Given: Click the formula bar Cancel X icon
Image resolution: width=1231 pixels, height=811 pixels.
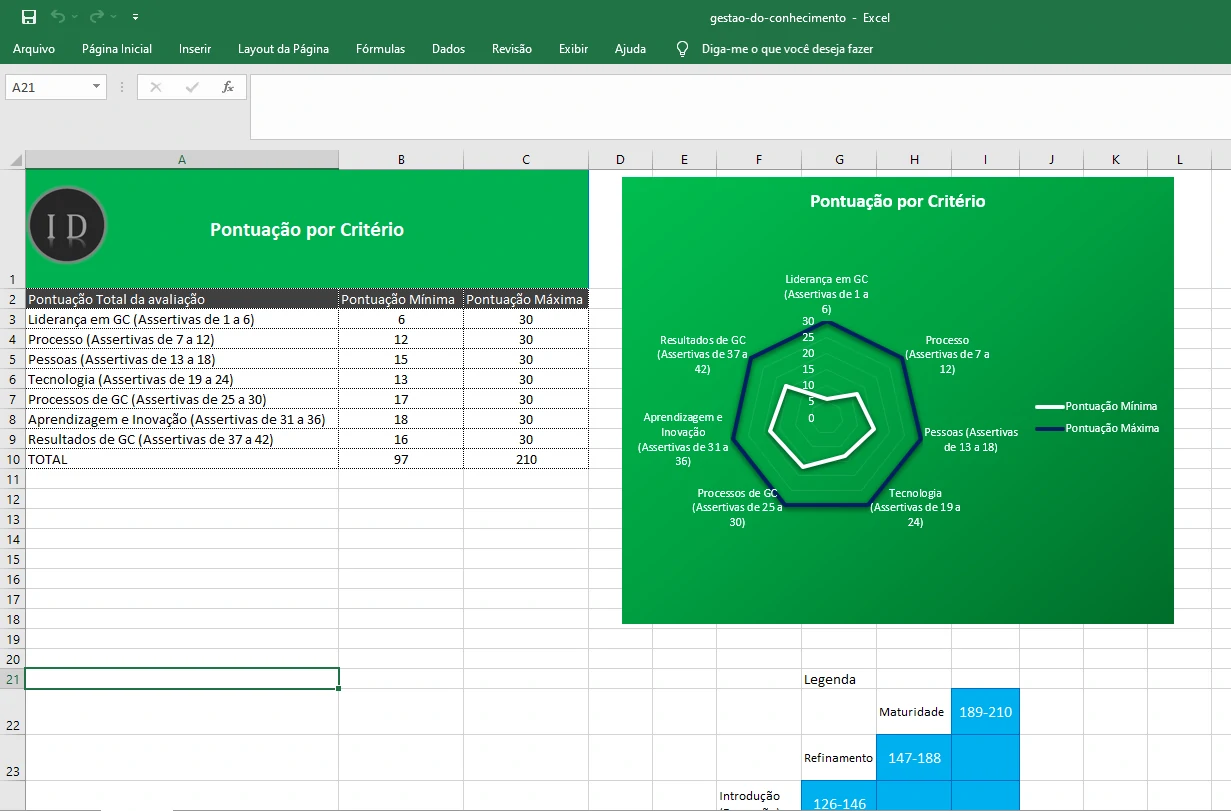Looking at the screenshot, I should pyautogui.click(x=156, y=87).
